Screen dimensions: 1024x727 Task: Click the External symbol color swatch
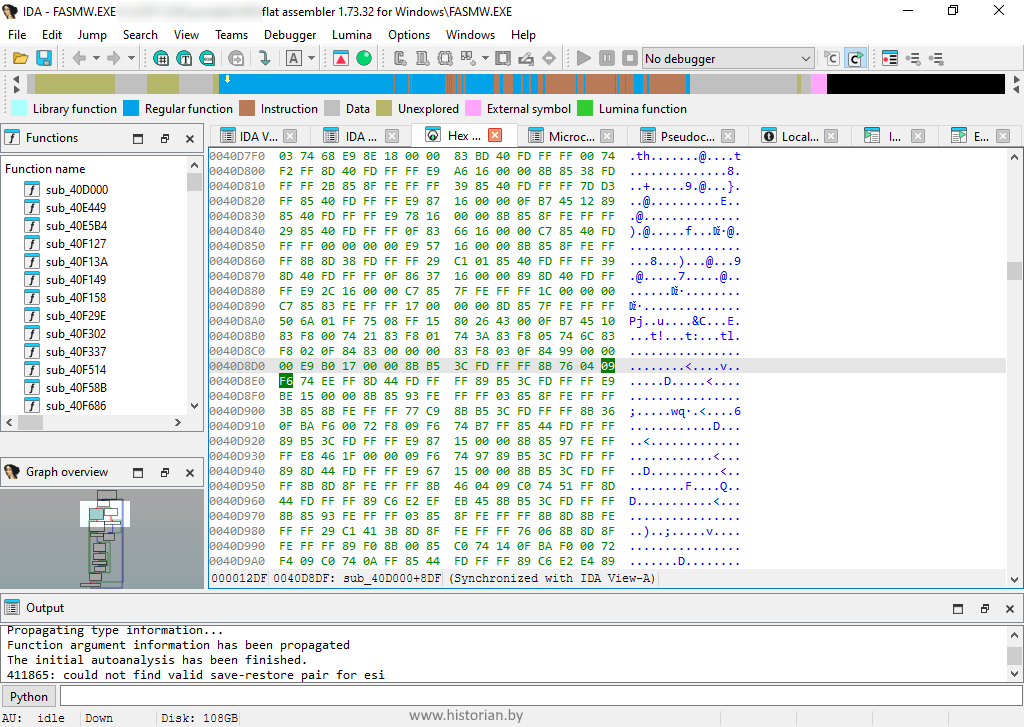pyautogui.click(x=473, y=108)
